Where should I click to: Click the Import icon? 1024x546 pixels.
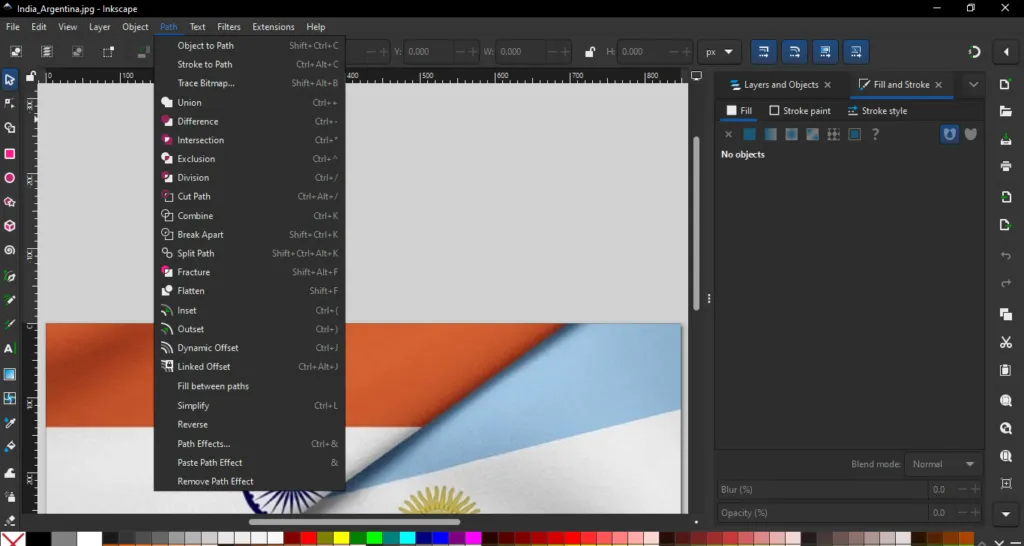1006,197
